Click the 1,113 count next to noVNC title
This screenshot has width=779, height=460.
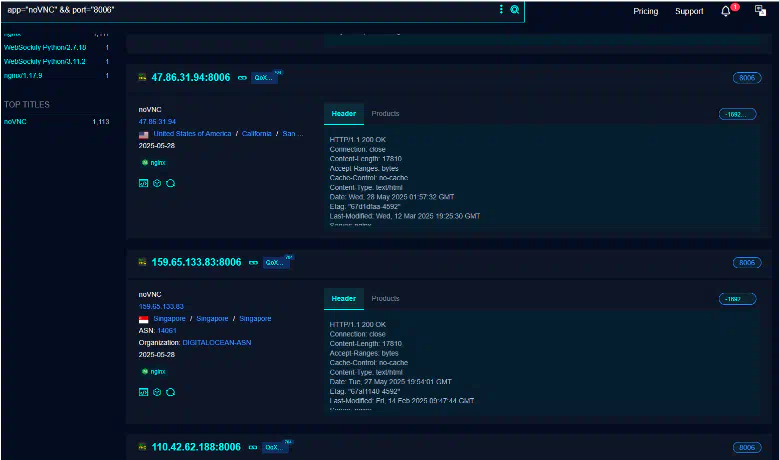[x=101, y=121]
